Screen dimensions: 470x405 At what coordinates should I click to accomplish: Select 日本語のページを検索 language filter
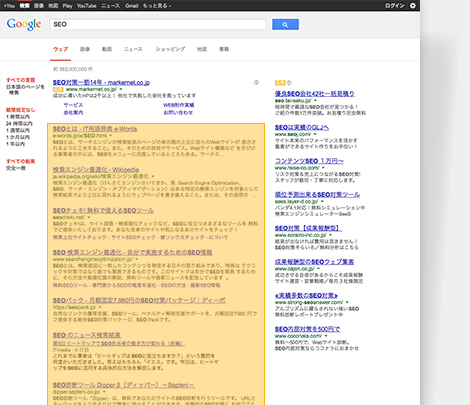[25, 89]
